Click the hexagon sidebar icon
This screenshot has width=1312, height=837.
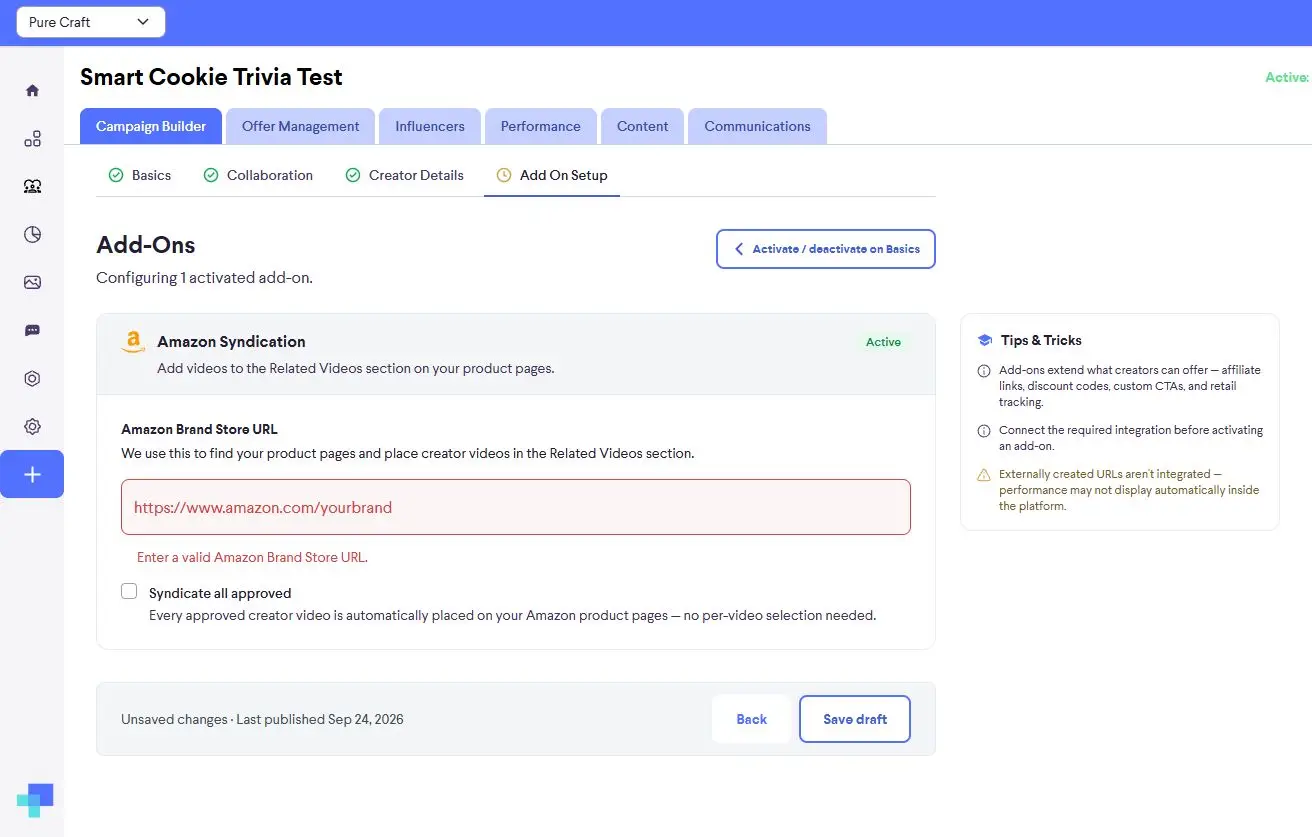tap(32, 378)
